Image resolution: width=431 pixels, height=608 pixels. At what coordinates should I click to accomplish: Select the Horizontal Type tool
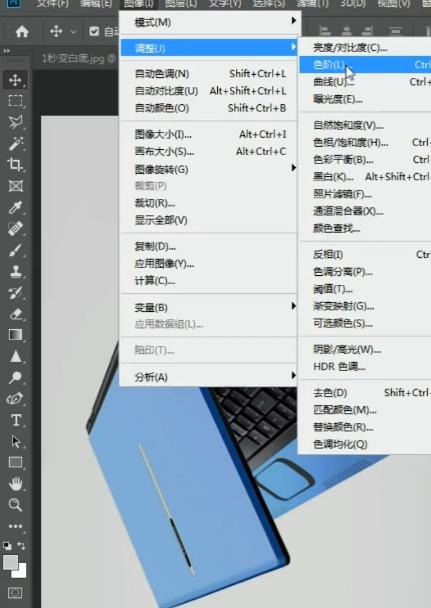click(x=15, y=420)
